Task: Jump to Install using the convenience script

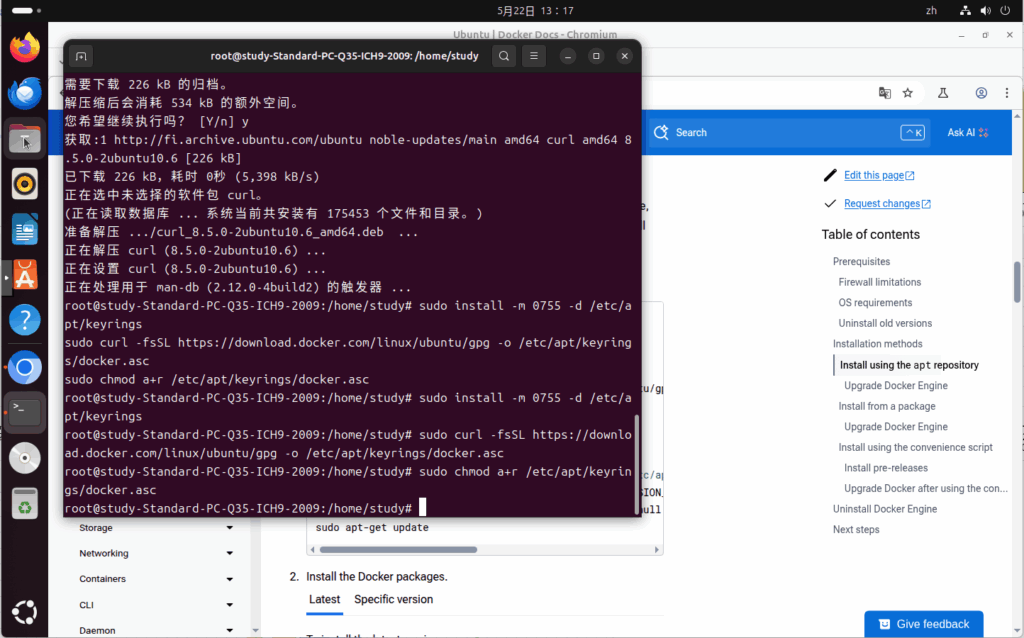Action: 916,447
